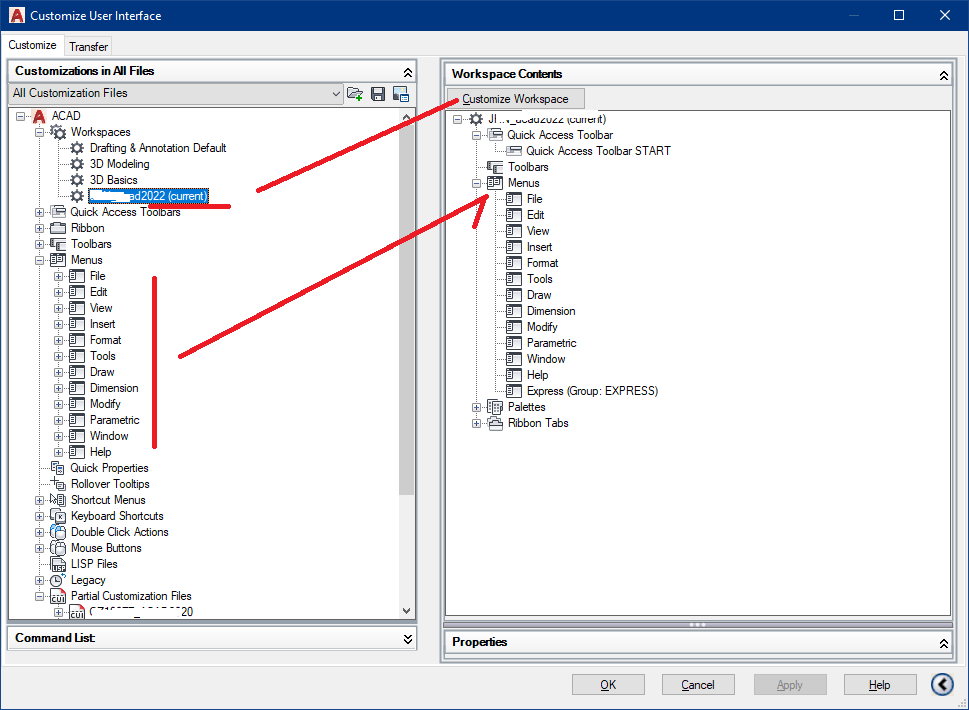
Task: Click the left tree's vertical scrollbar
Action: [407, 300]
